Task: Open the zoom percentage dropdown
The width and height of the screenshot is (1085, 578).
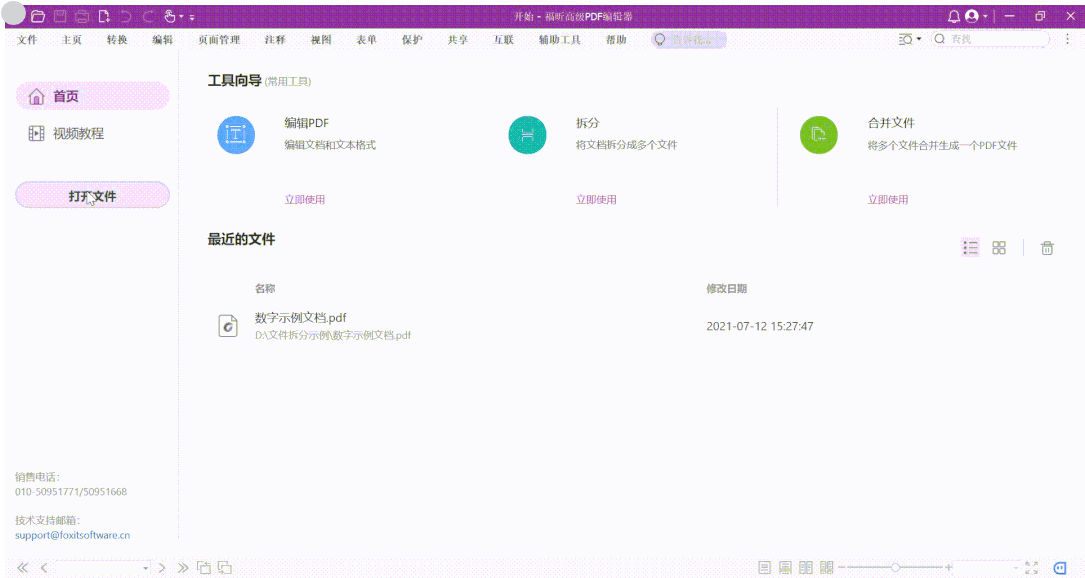Action: click(x=1016, y=568)
